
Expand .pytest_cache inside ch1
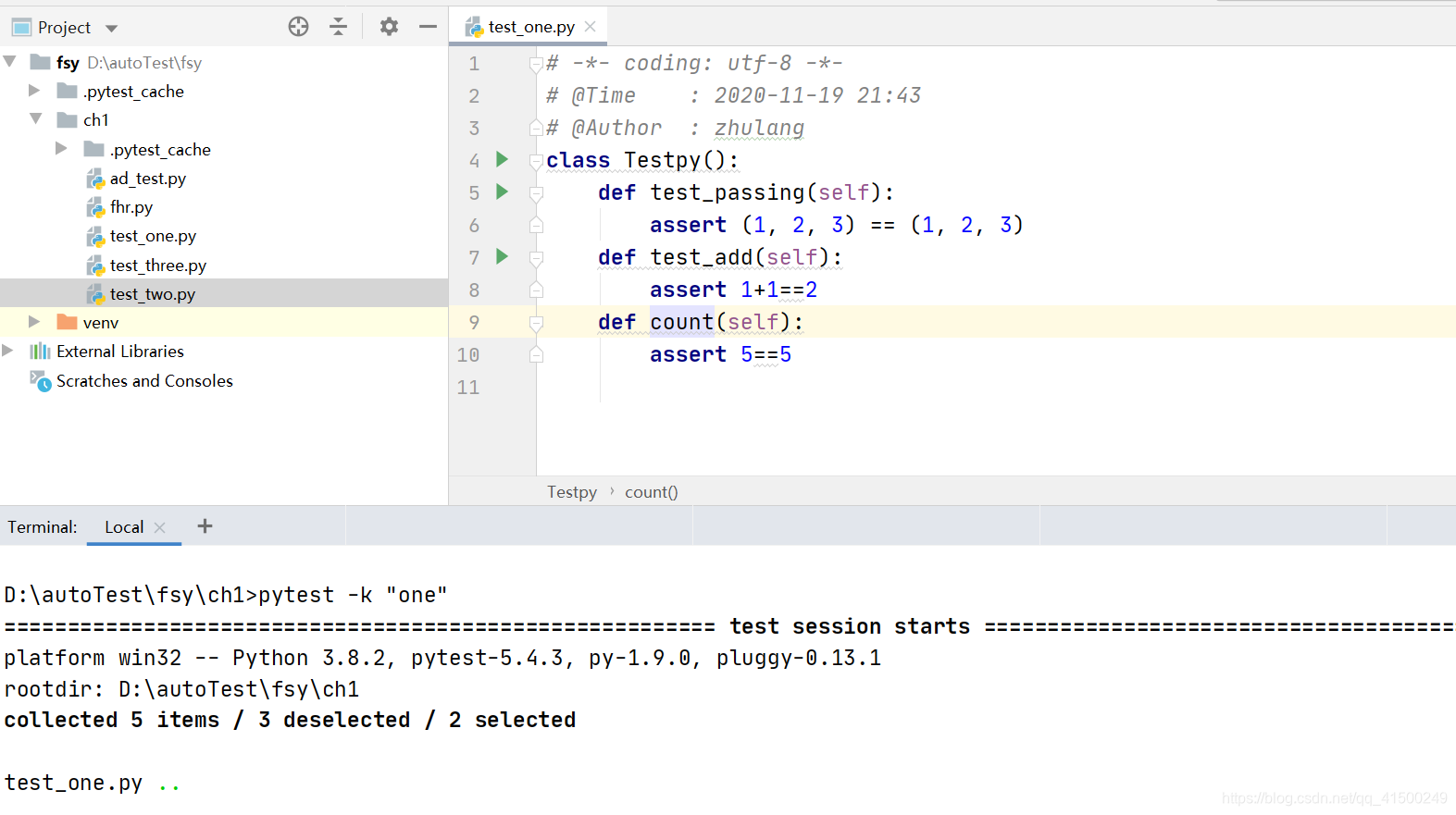click(x=61, y=148)
